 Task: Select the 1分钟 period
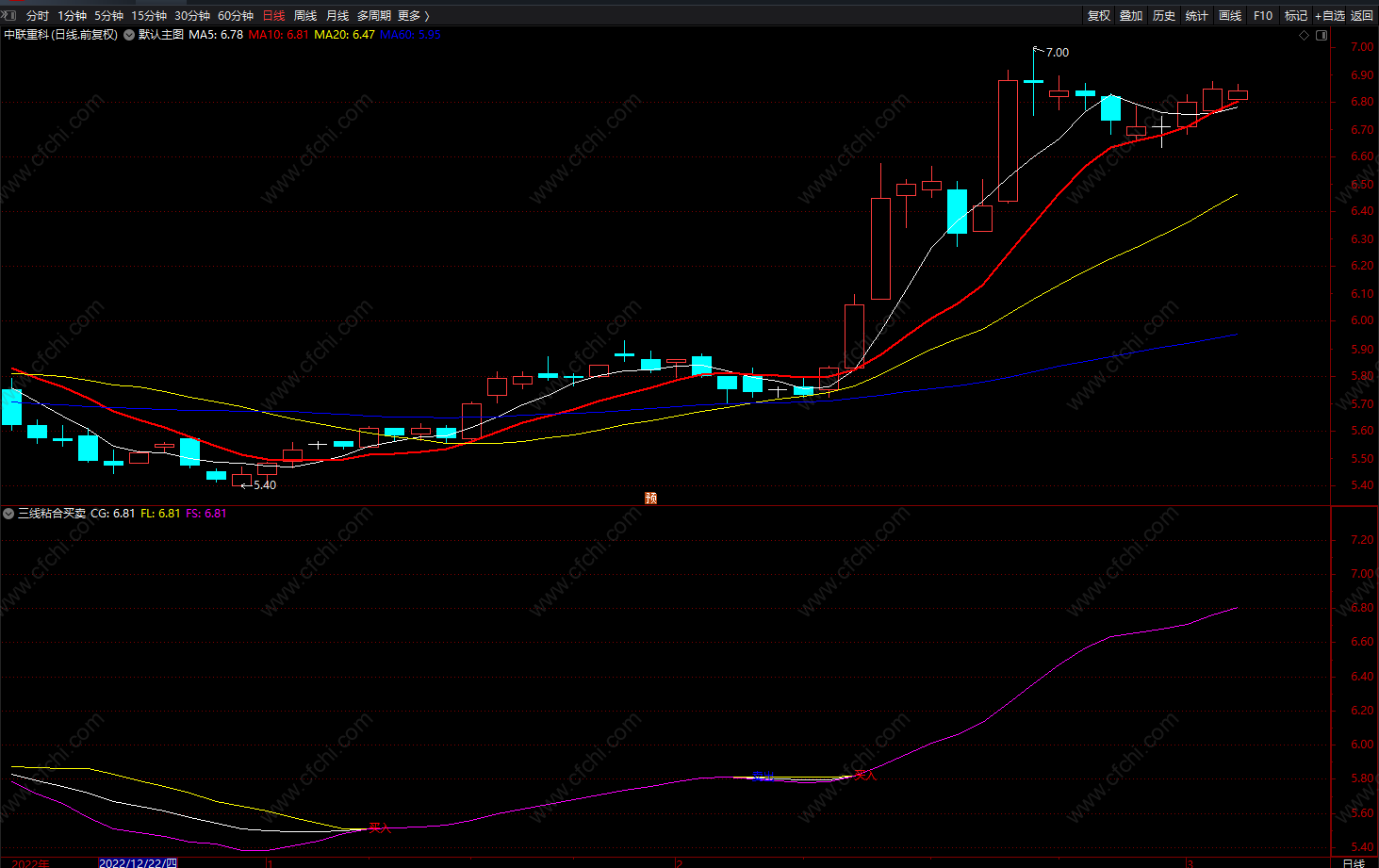(x=72, y=16)
